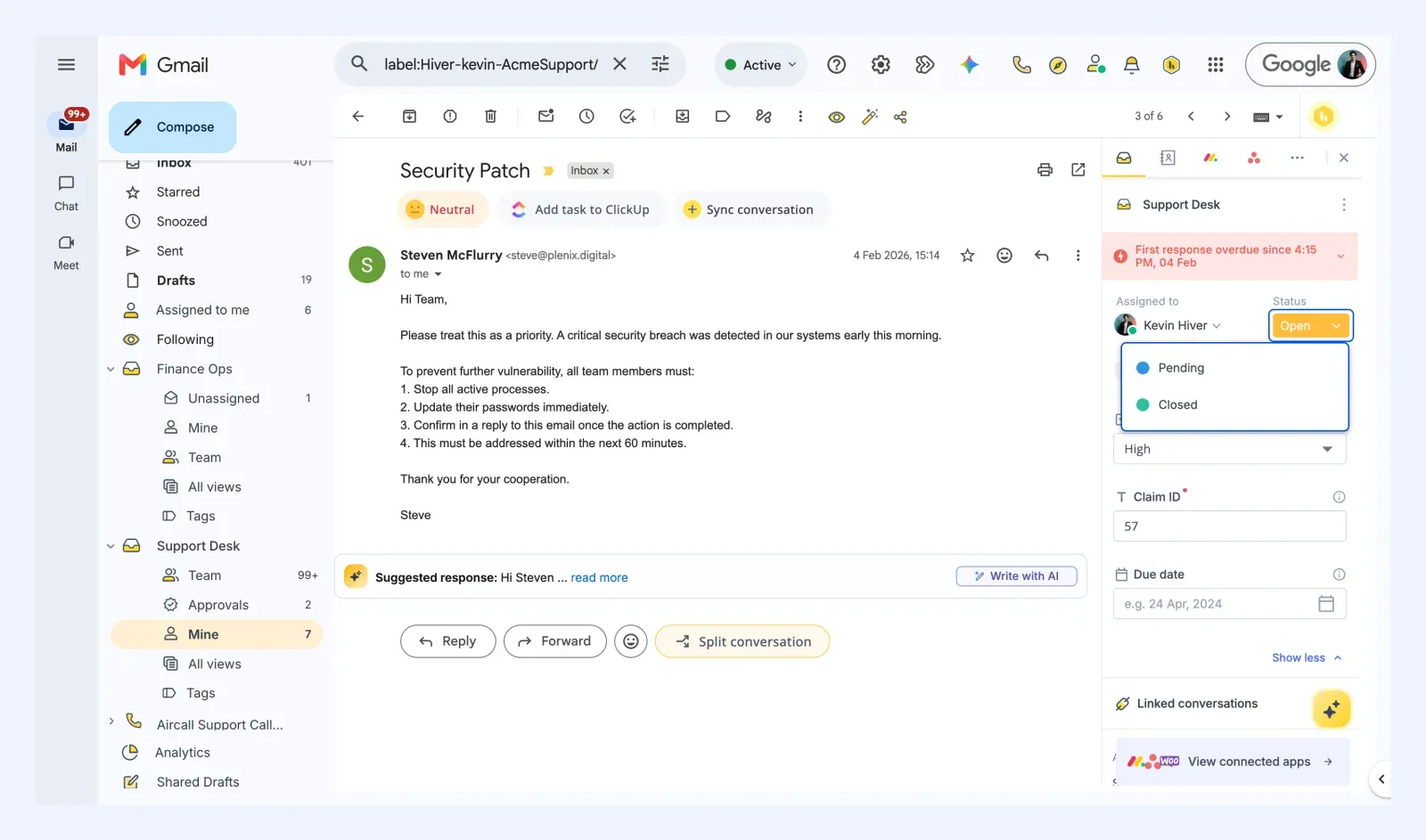Open the Gmail main menu hamburger
Image resolution: width=1426 pixels, height=840 pixels.
66,64
